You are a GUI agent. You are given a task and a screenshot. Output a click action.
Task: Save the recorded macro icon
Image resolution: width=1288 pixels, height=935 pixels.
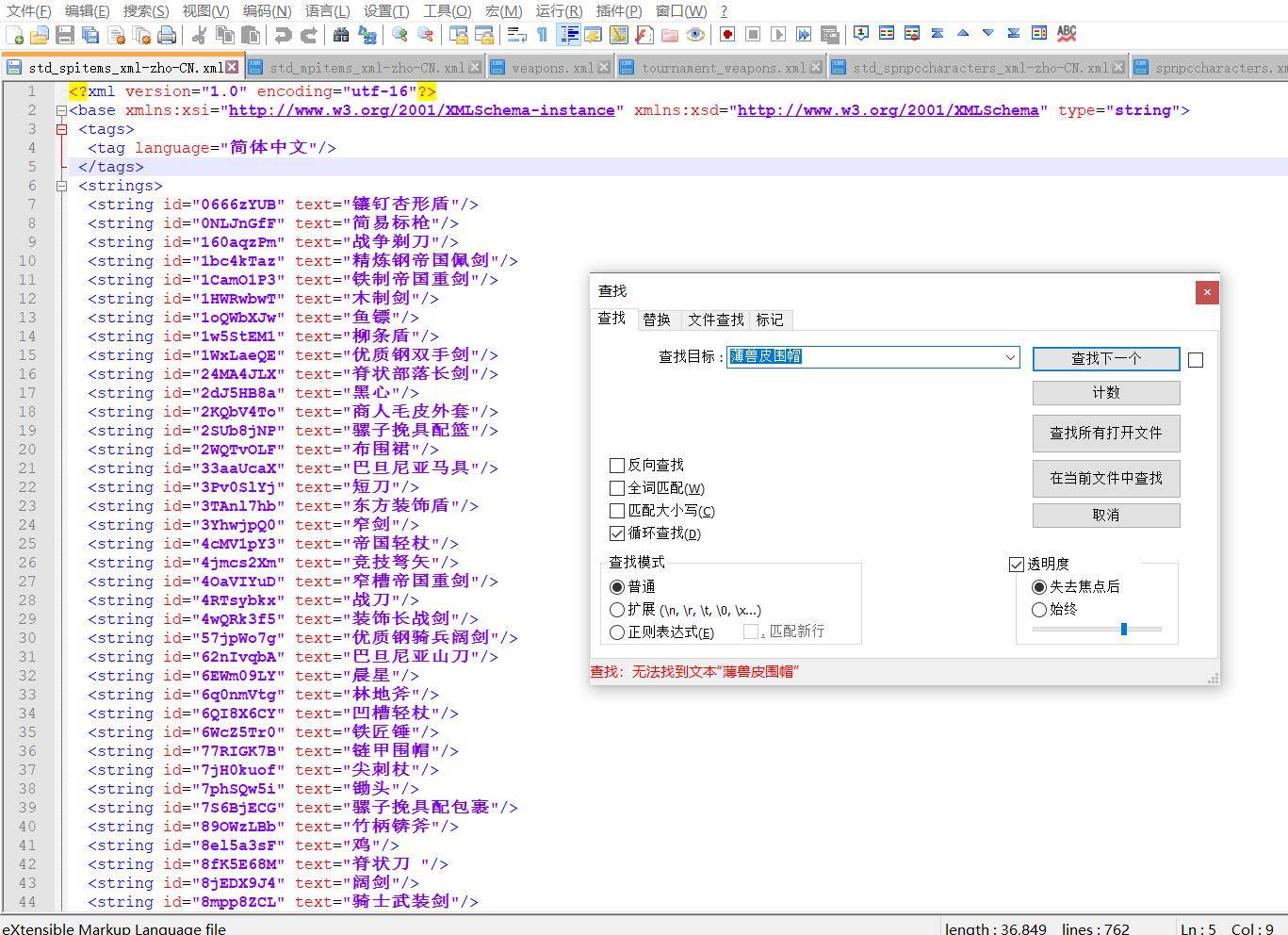click(x=829, y=35)
